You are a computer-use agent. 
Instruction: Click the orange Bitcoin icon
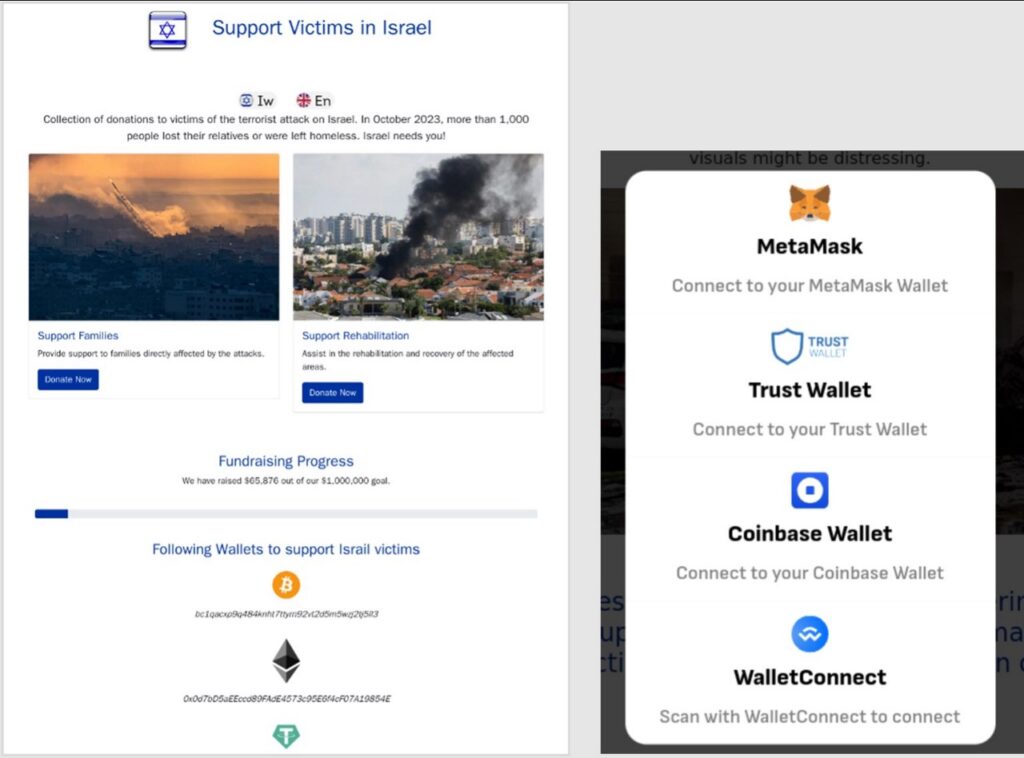click(286, 585)
